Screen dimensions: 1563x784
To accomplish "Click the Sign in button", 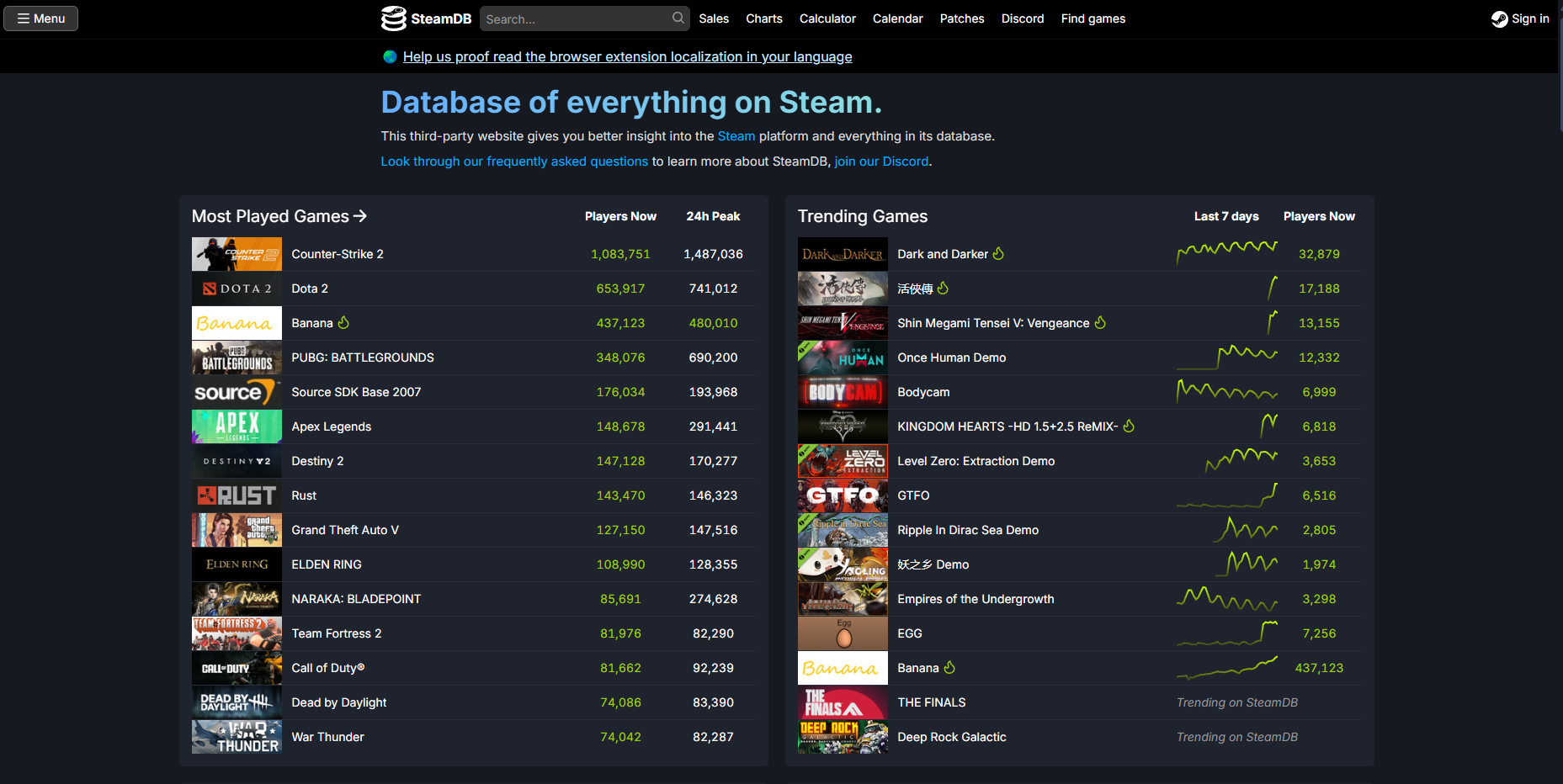I will tap(1520, 19).
